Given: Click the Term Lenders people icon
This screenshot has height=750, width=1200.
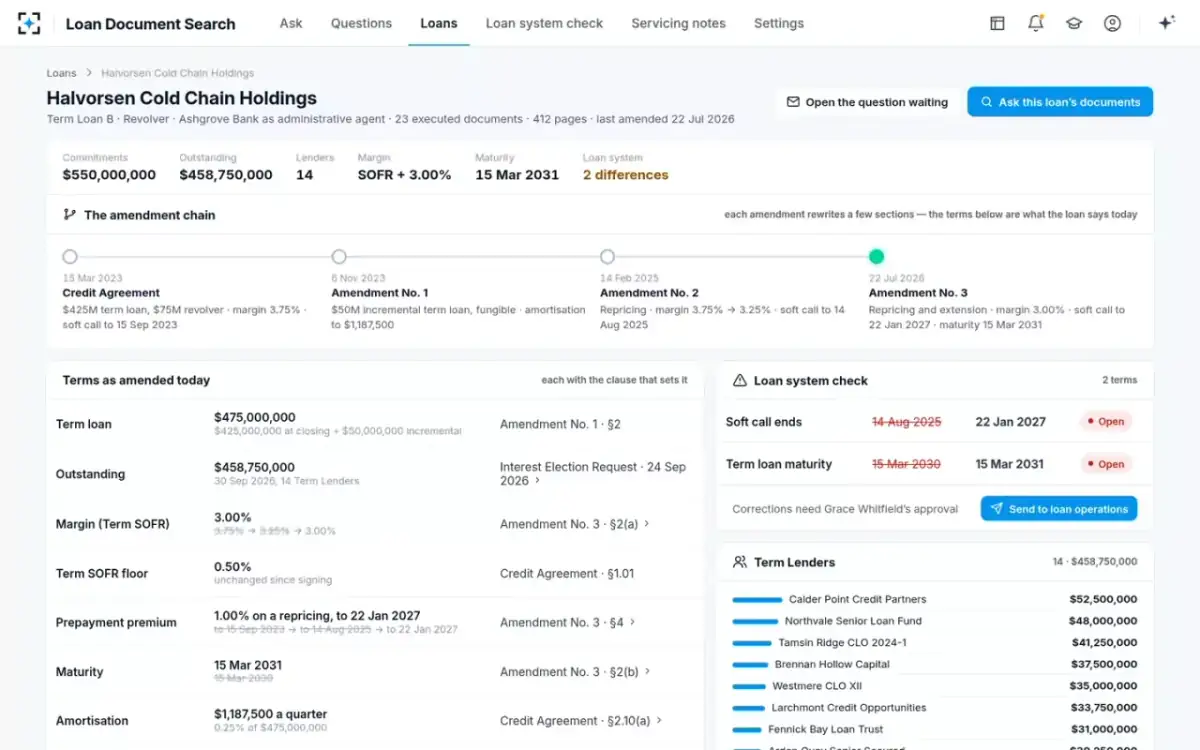Looking at the screenshot, I should click(x=740, y=562).
